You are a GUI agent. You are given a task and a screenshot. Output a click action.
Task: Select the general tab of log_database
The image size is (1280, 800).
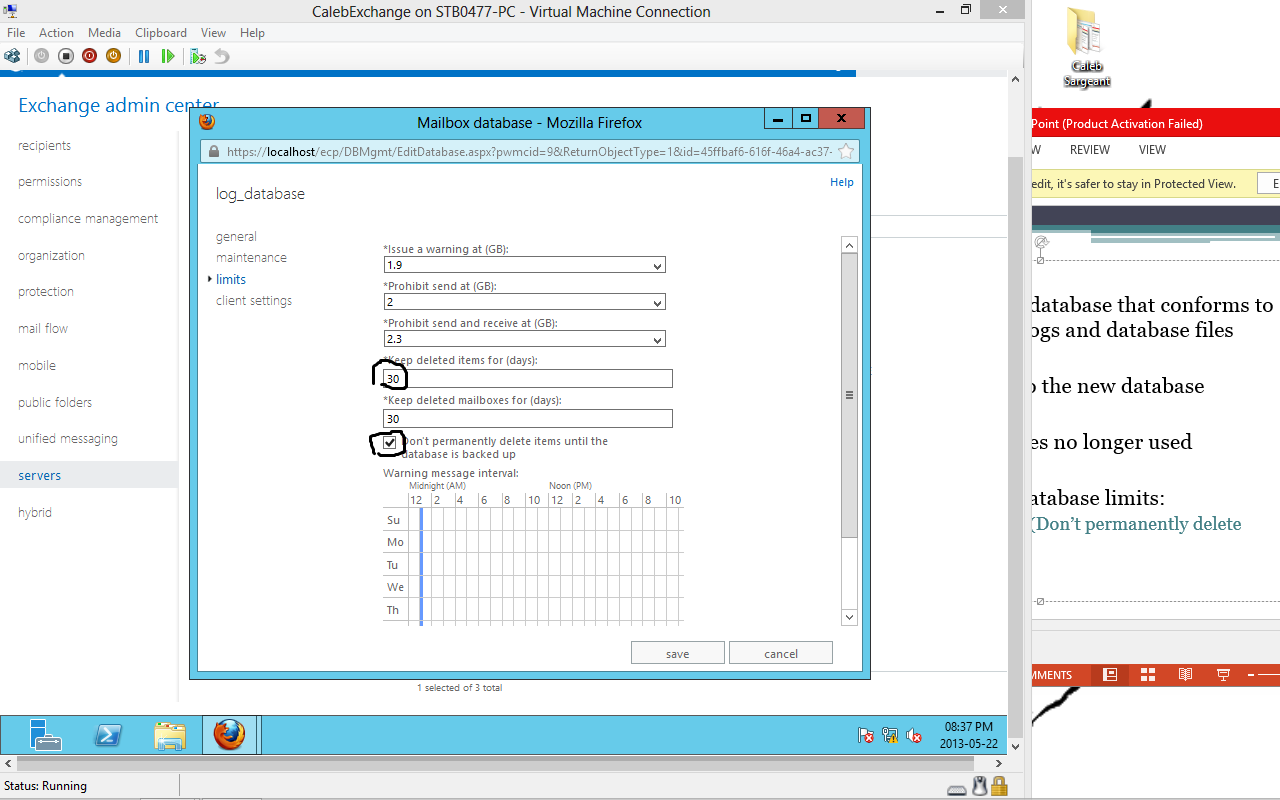pyautogui.click(x=236, y=237)
